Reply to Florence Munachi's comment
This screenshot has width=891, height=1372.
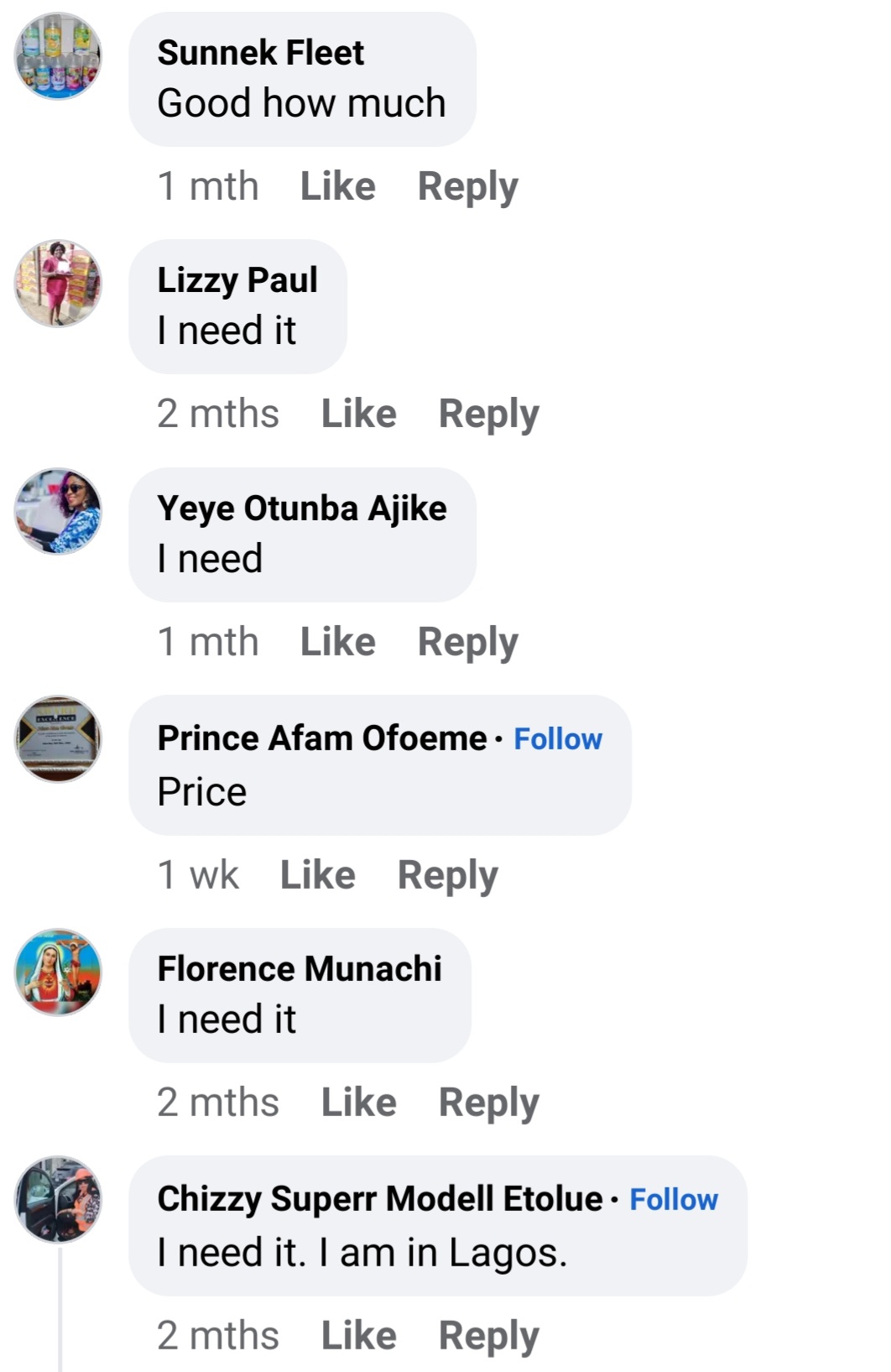(489, 1103)
